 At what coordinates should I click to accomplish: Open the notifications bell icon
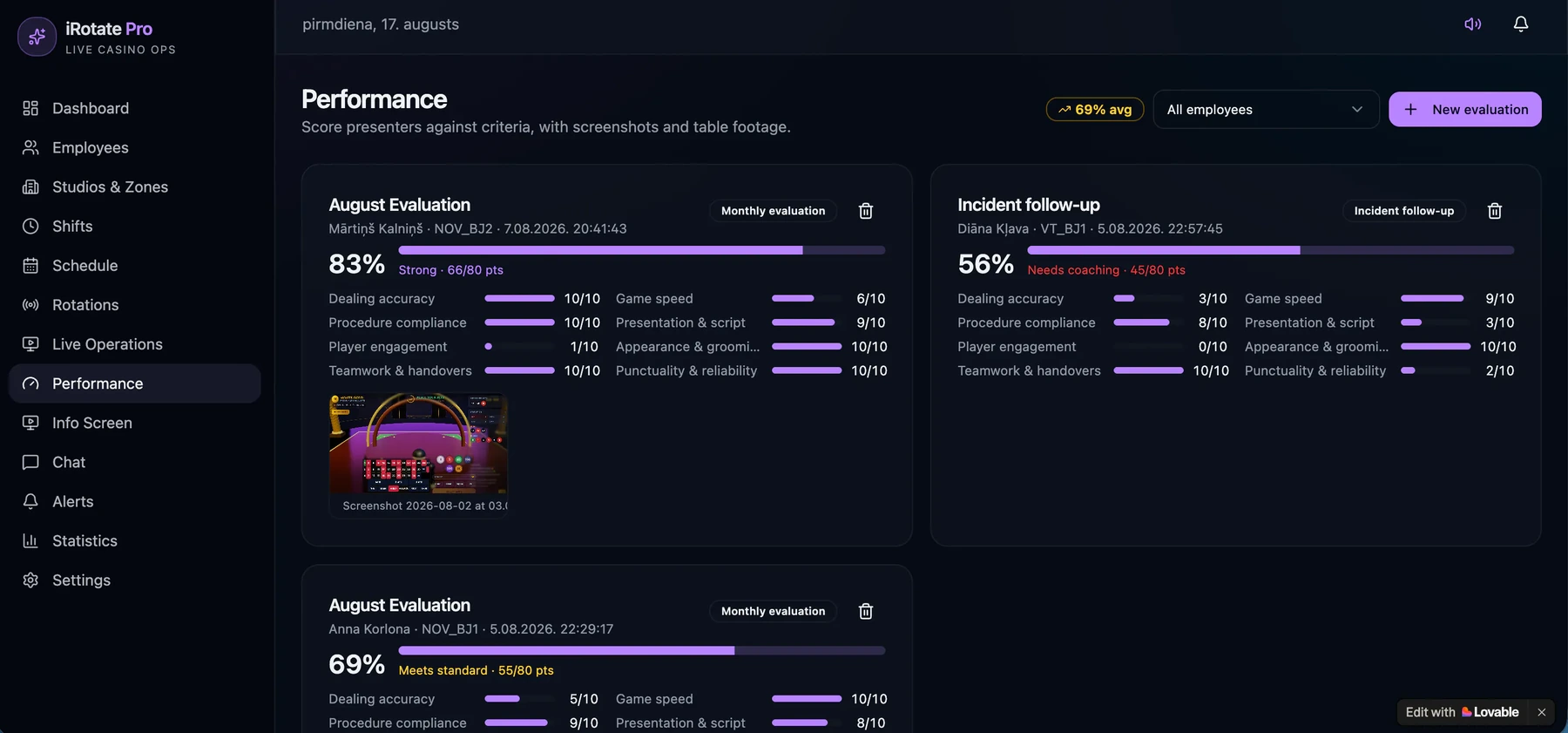(1520, 24)
